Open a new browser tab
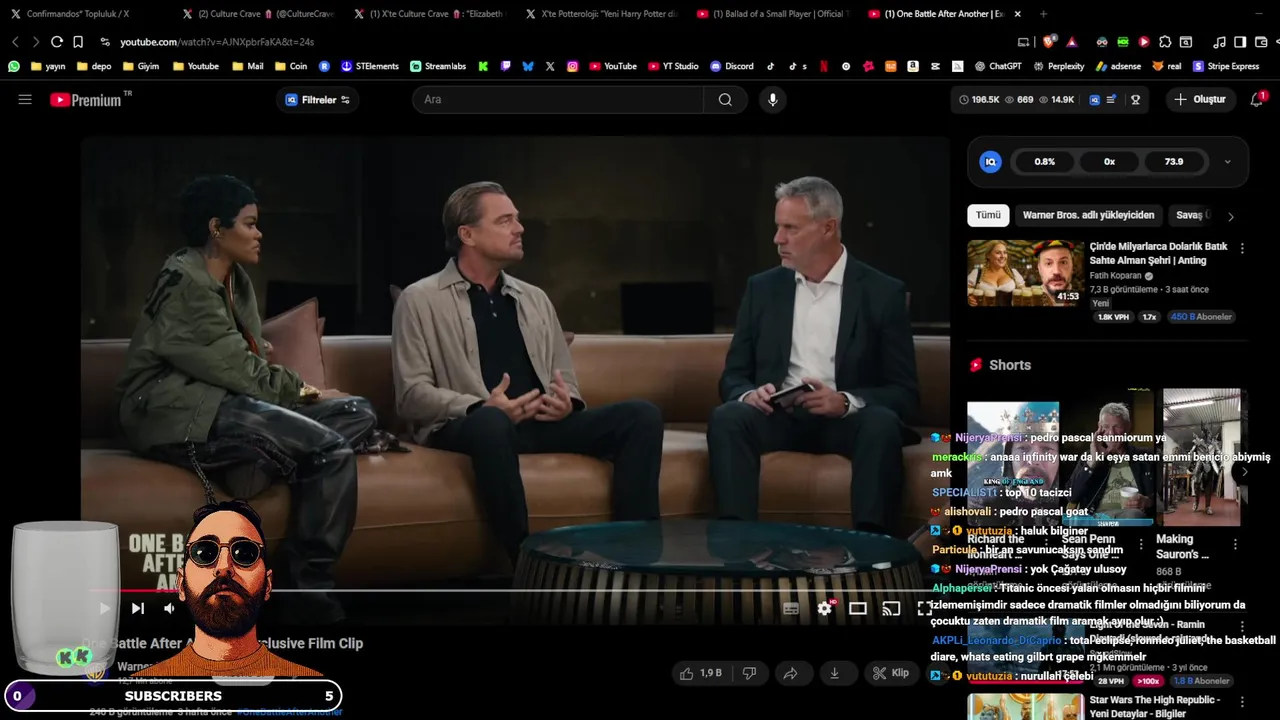Viewport: 1280px width, 720px height. (x=1043, y=14)
